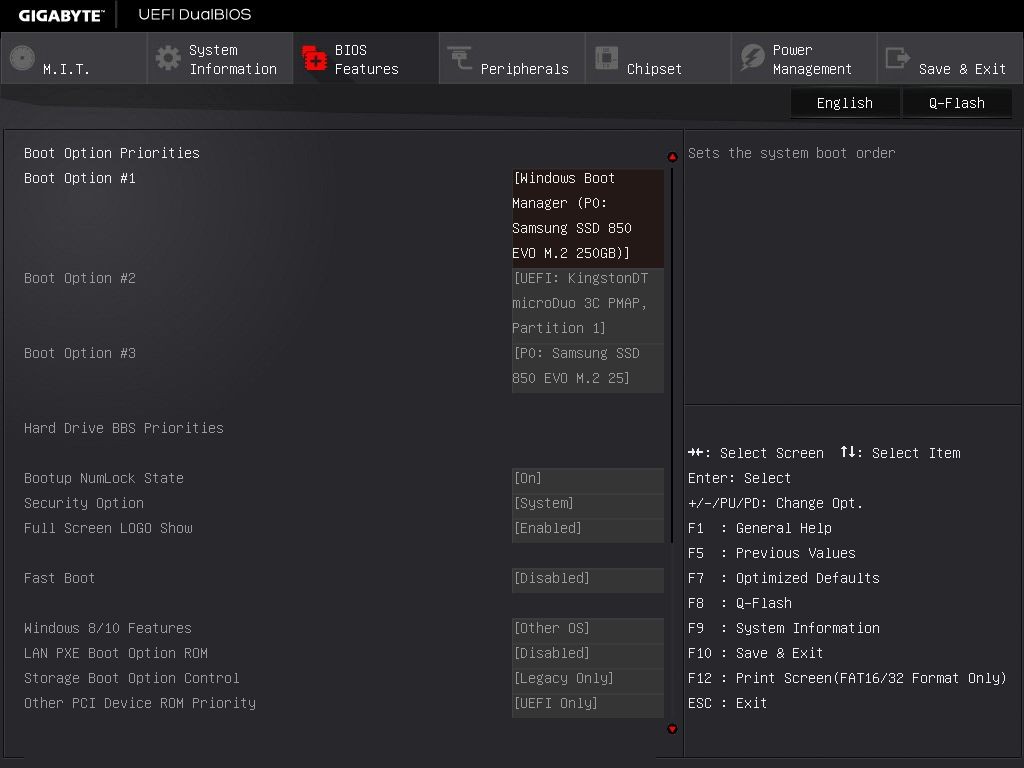Viewport: 1024px width, 768px height.
Task: Select the Boot Option #2 label
Action: [80, 278]
